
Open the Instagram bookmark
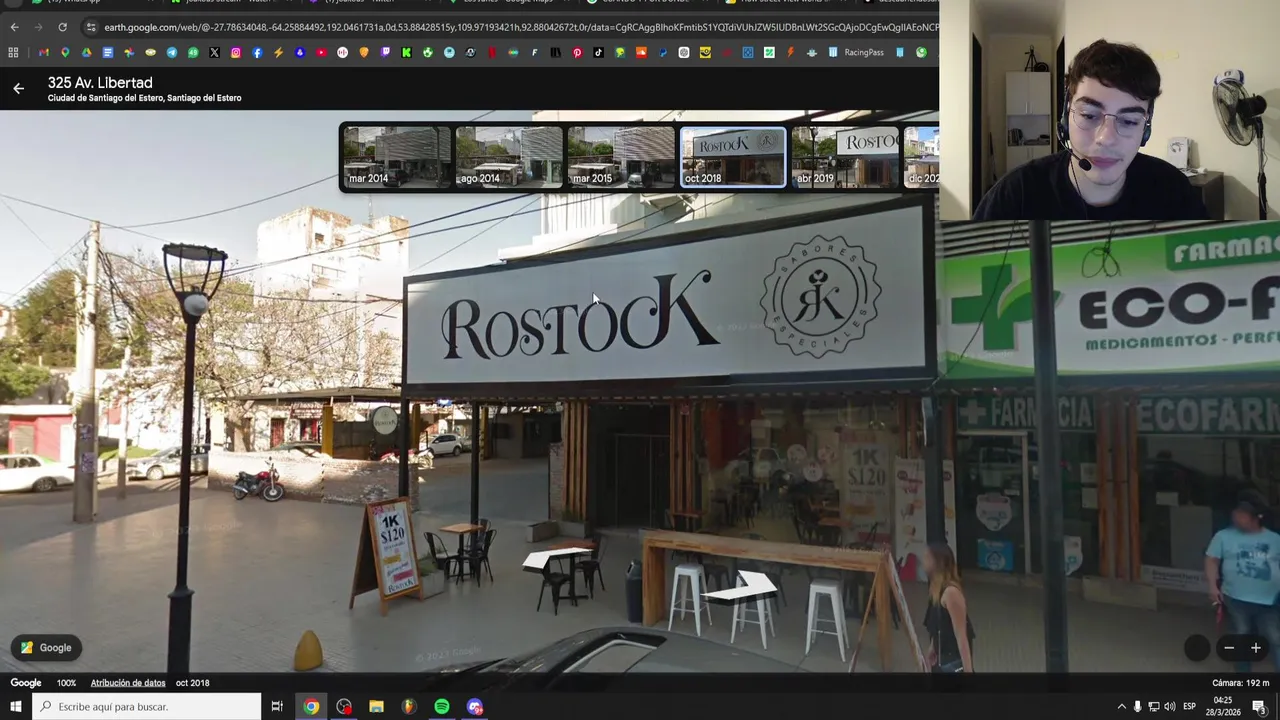pos(236,52)
